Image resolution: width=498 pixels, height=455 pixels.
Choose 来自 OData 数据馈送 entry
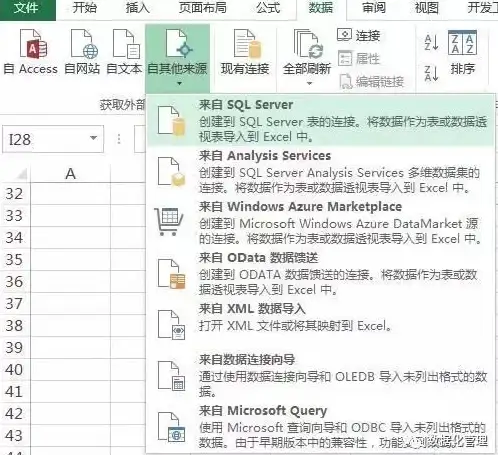320,274
